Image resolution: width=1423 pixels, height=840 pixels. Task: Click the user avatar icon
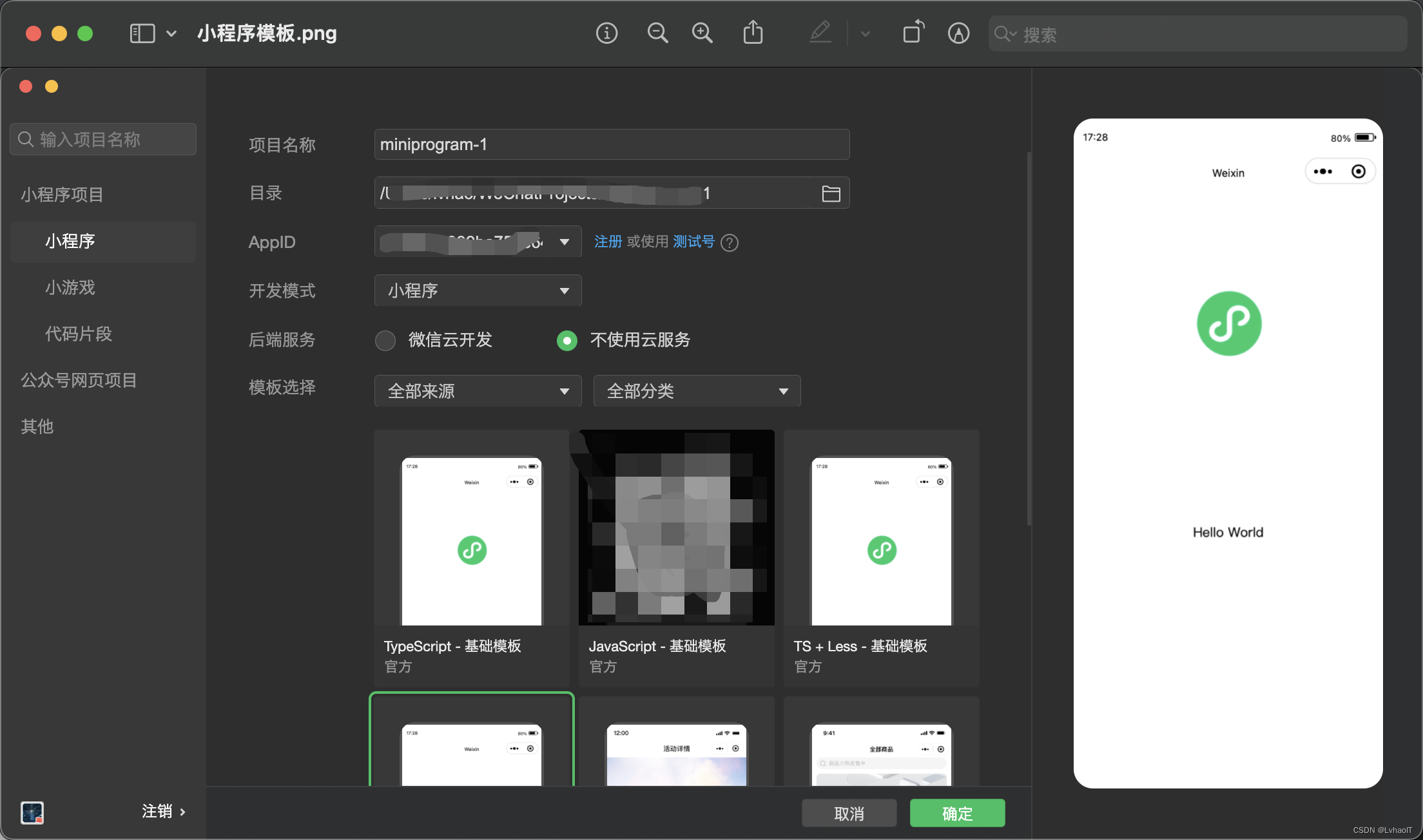click(x=32, y=812)
